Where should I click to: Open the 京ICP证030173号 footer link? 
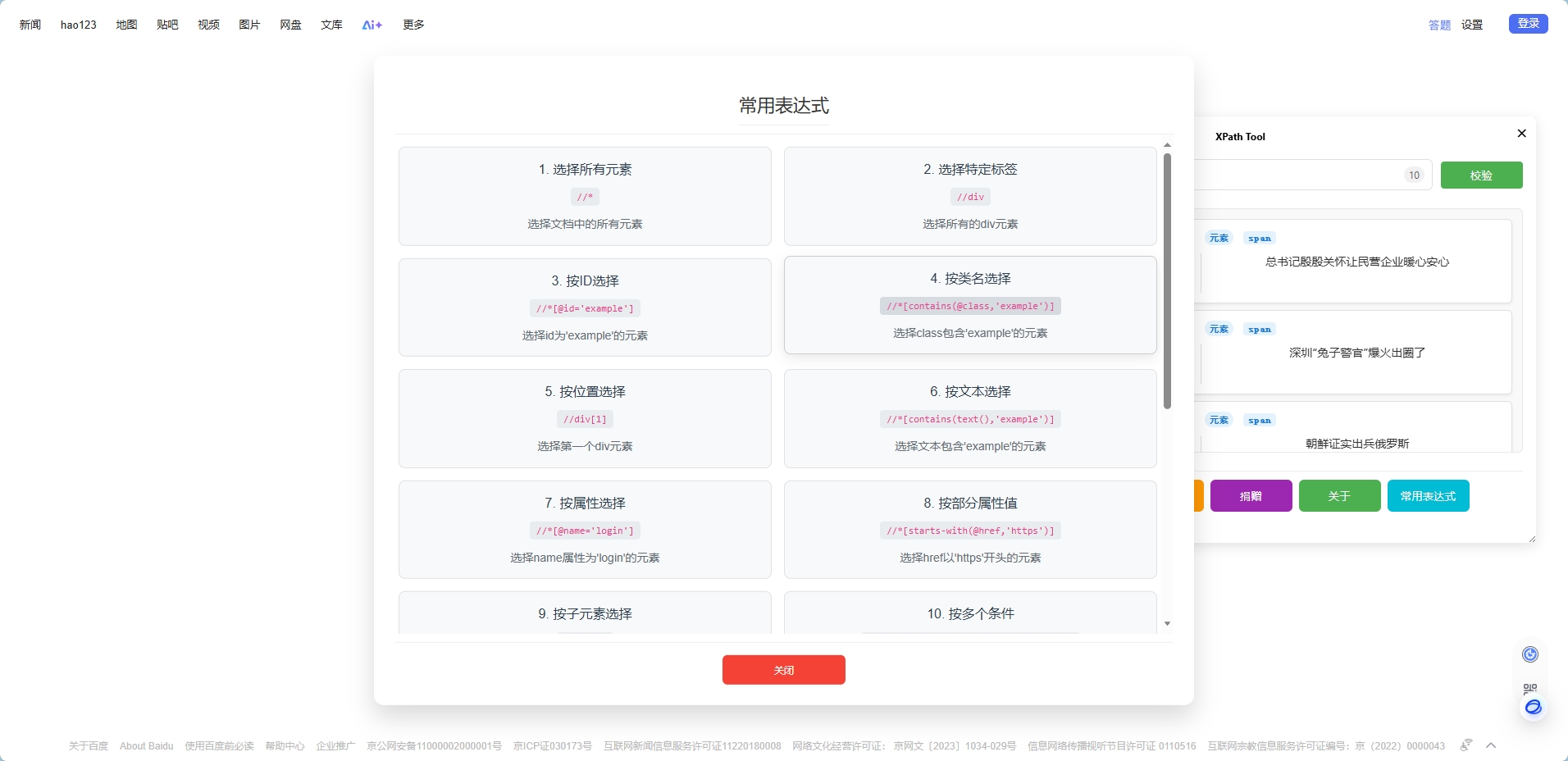(x=553, y=746)
